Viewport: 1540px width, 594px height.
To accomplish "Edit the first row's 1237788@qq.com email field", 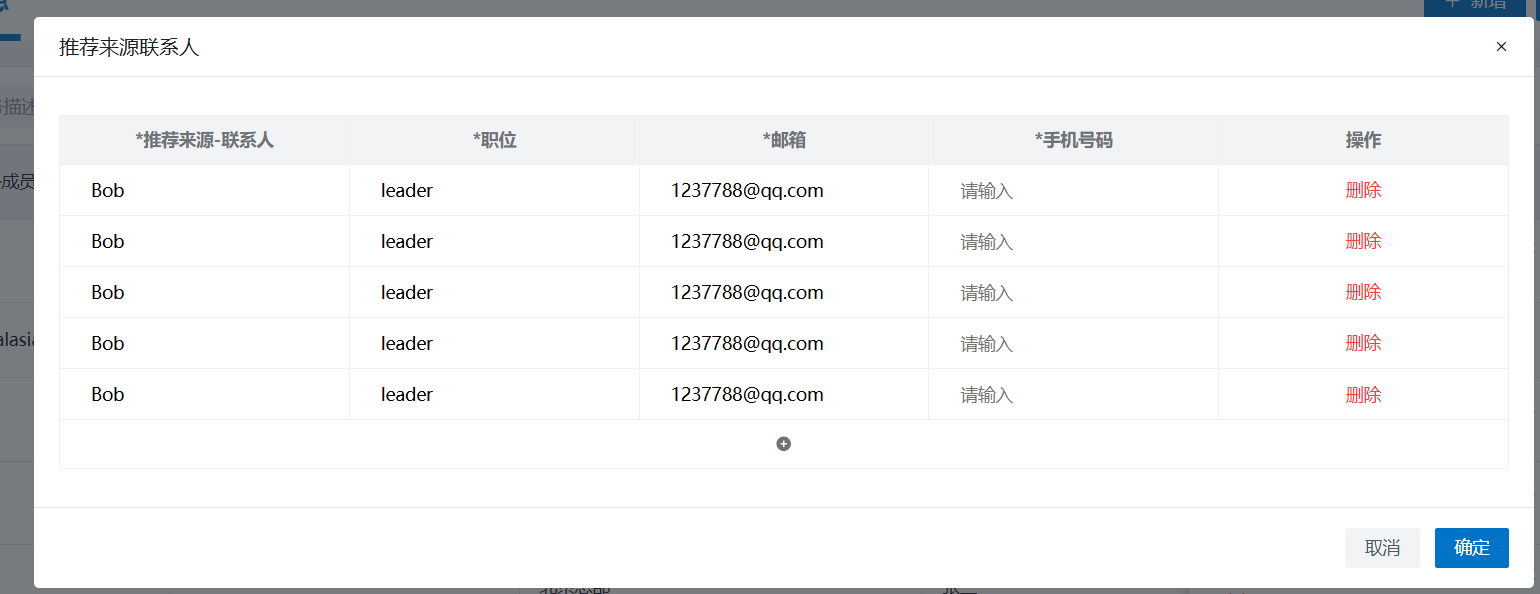I will tap(784, 190).
